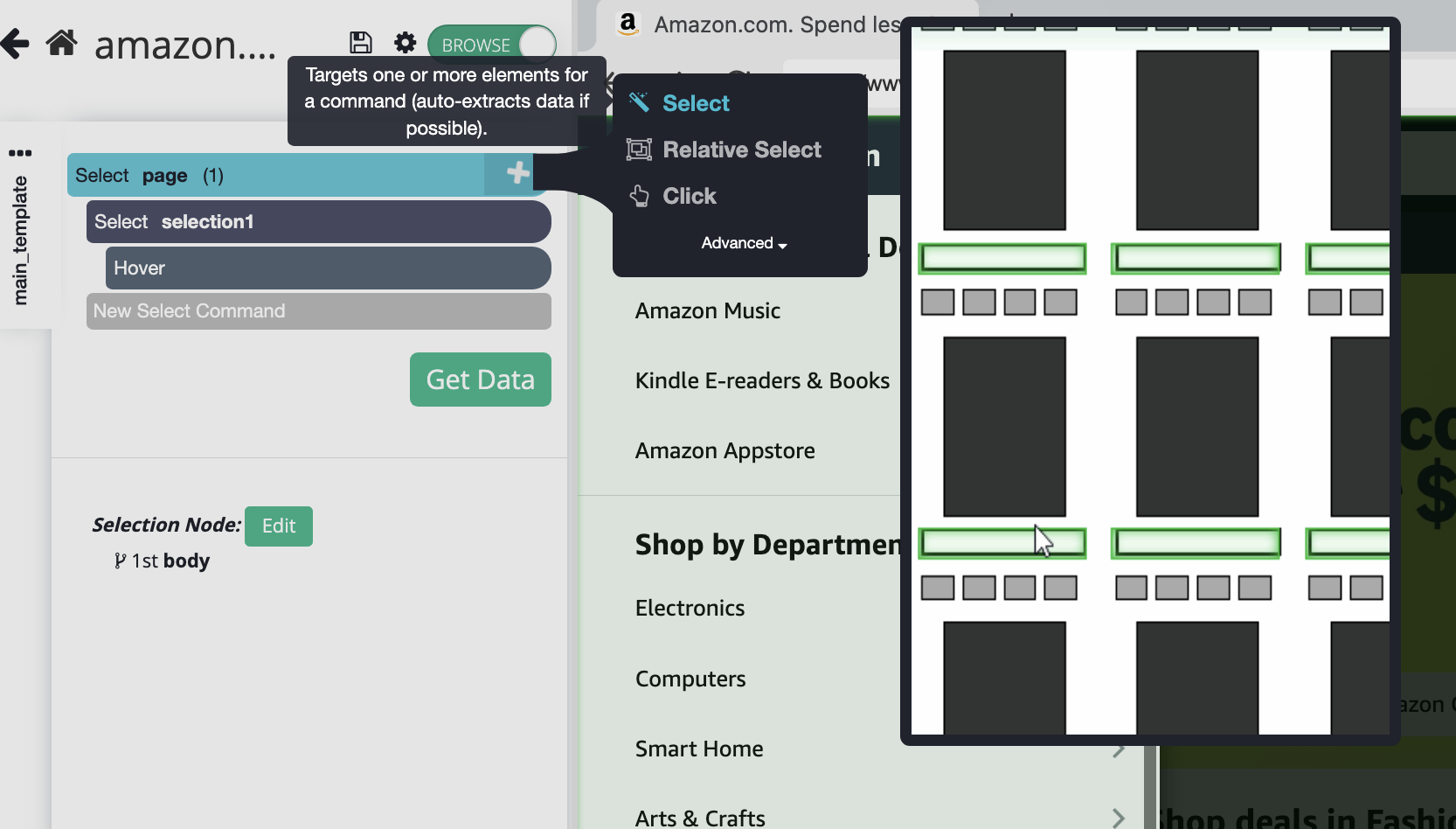Viewport: 1456px width, 829px height.
Task: Click the back arrow icon
Action: (x=15, y=43)
